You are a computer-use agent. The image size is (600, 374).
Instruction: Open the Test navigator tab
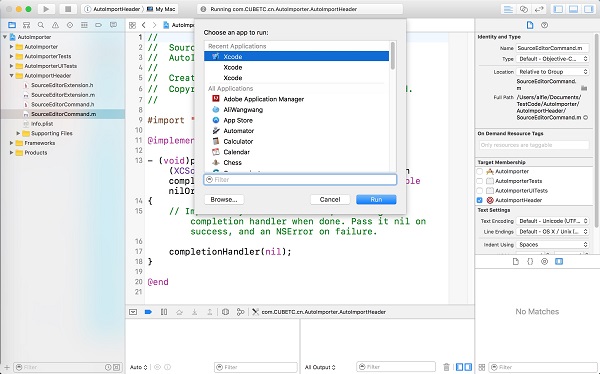pyautogui.click(x=70, y=25)
